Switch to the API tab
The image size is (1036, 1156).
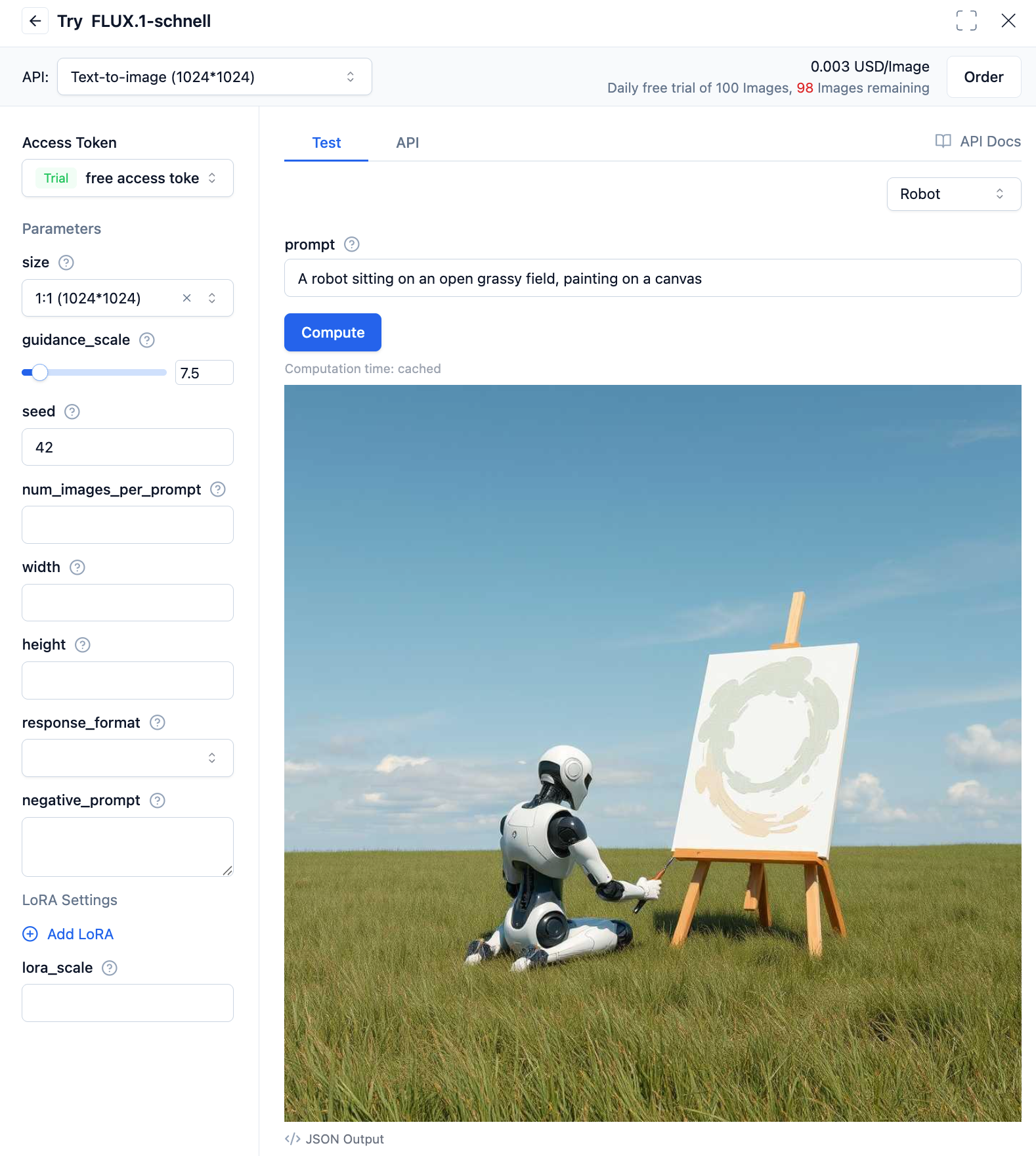pos(407,143)
